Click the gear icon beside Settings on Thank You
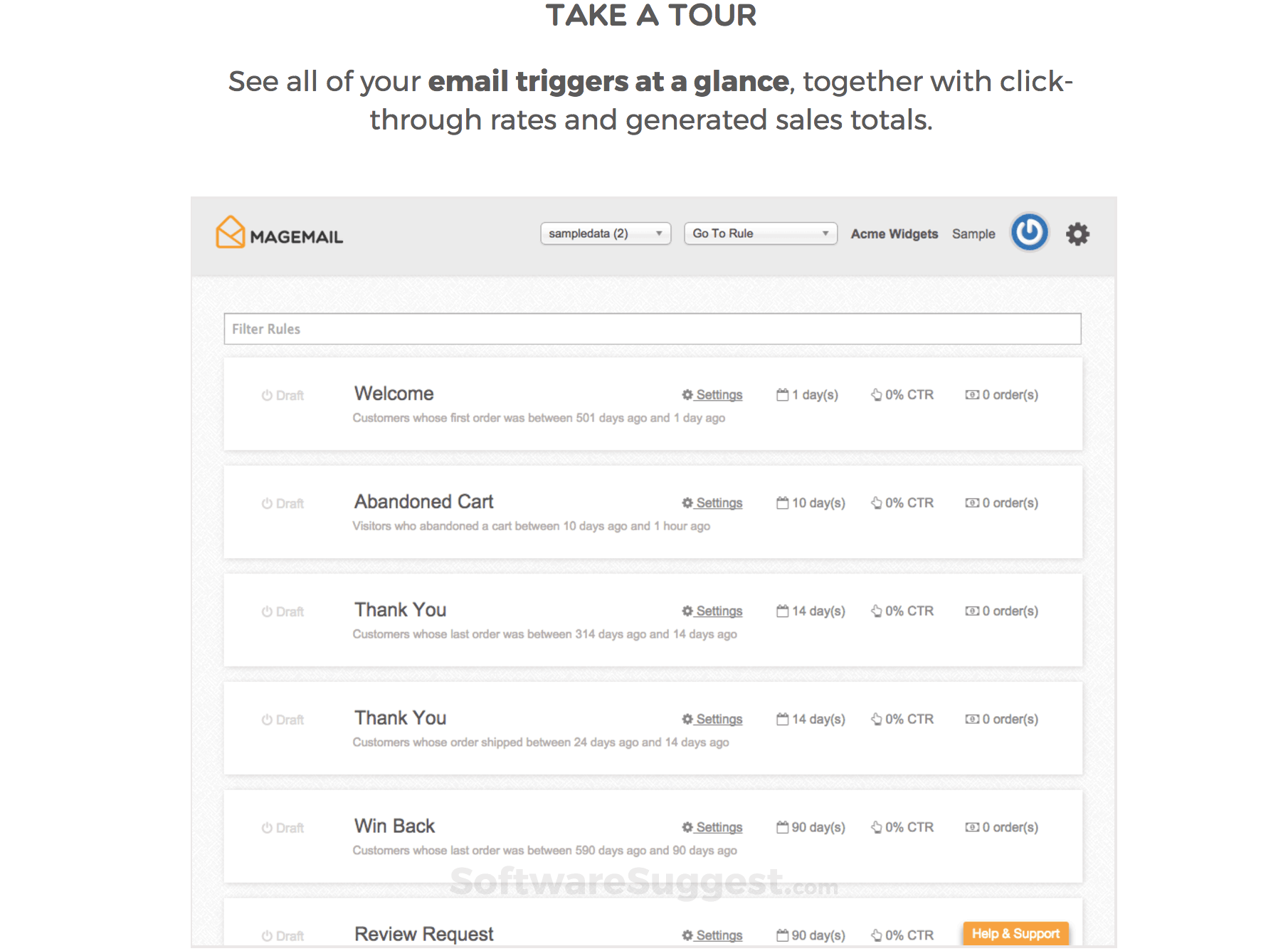This screenshot has height=951, width=1288. tap(686, 610)
